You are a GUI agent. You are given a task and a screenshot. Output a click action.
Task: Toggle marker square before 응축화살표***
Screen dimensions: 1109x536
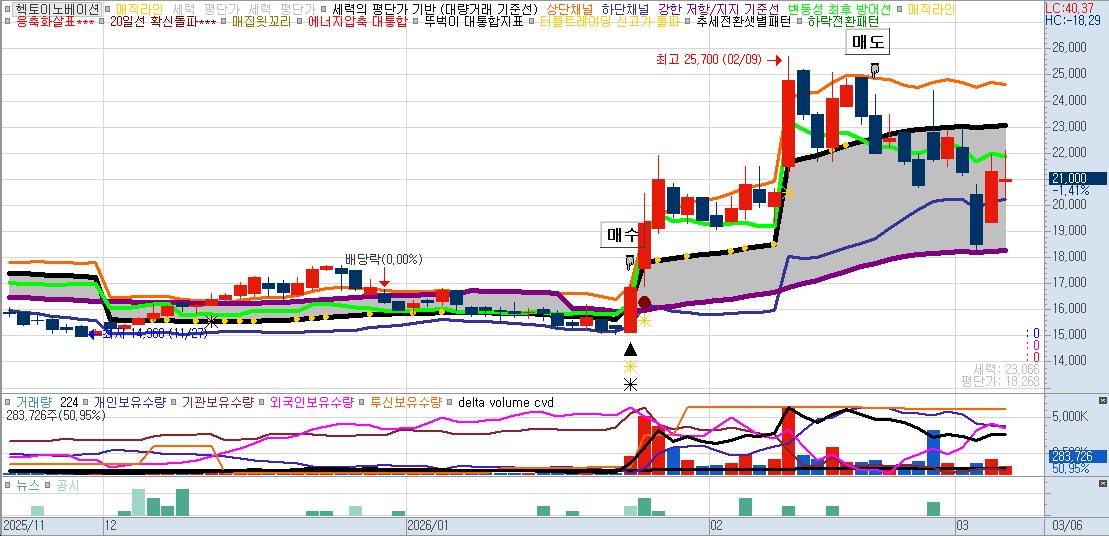(x=6, y=21)
